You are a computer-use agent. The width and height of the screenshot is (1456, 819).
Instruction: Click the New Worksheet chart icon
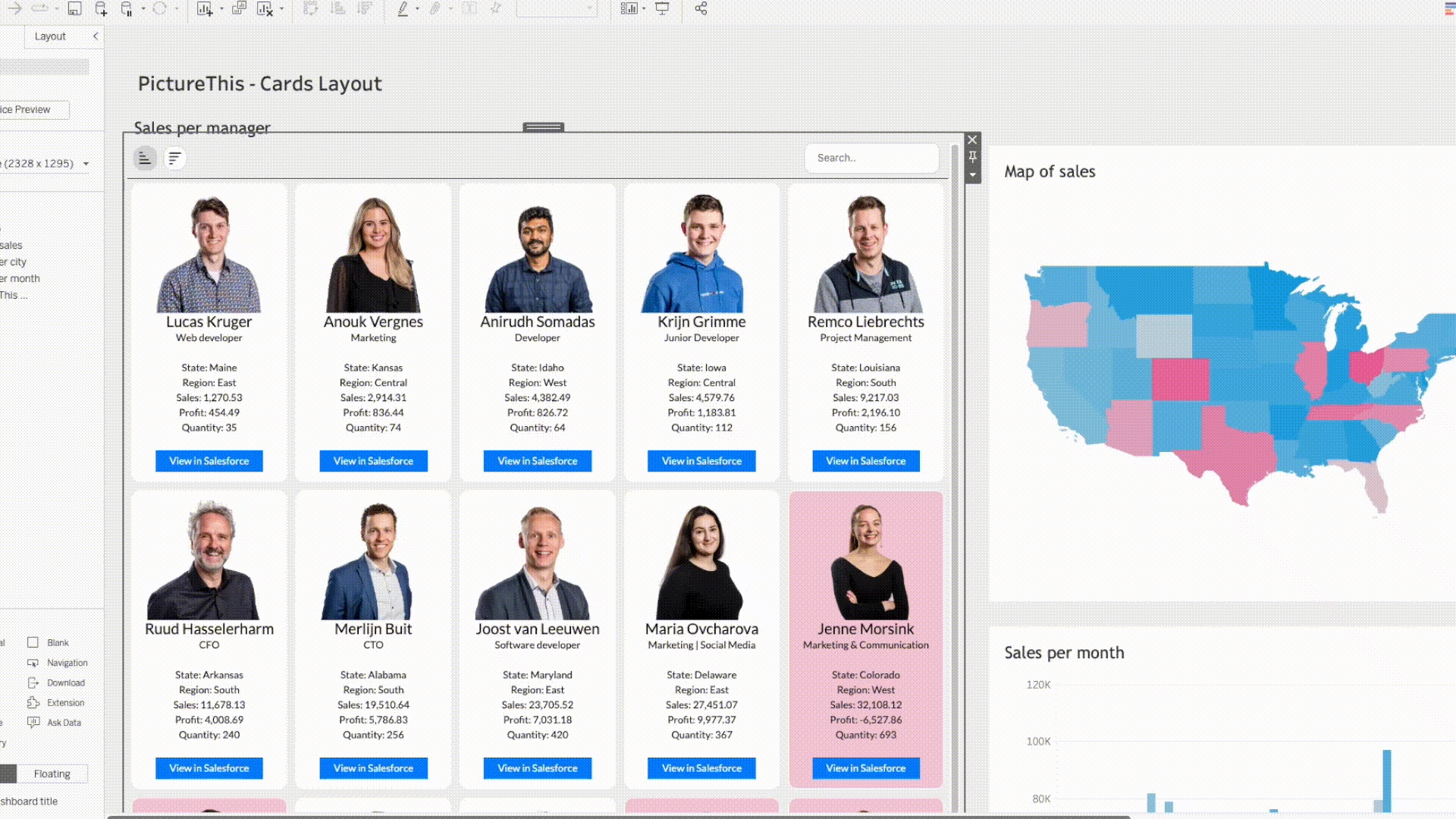pos(204,9)
